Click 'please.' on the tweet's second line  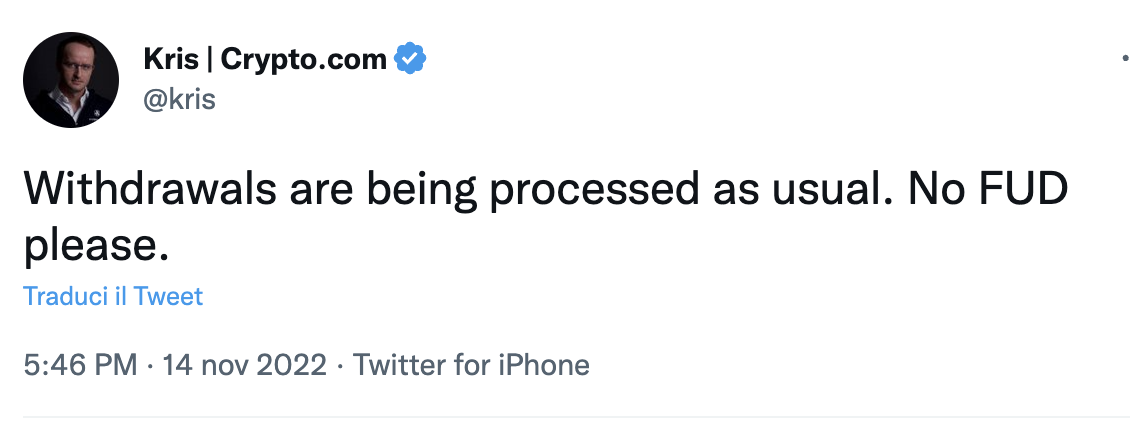95,243
